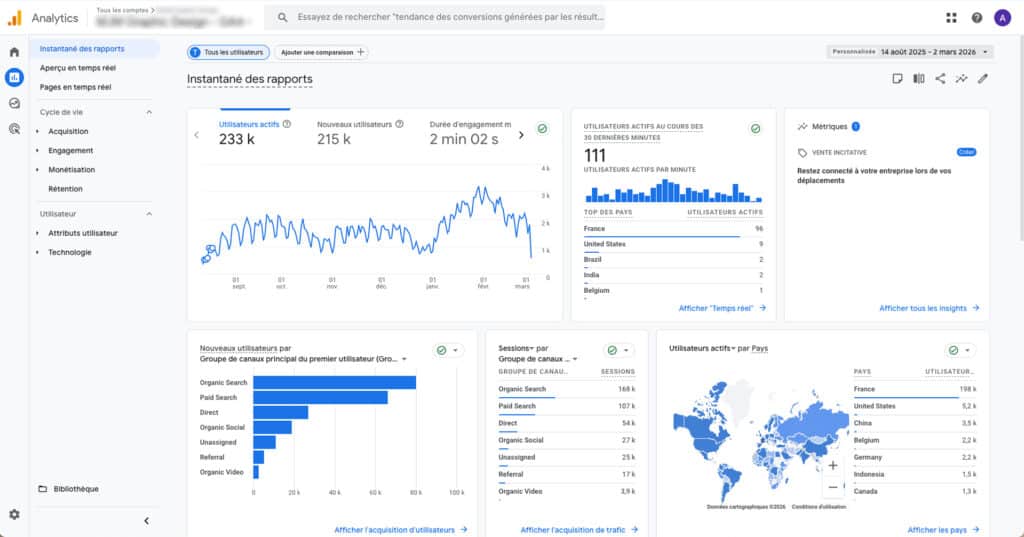This screenshot has height=537, width=1024.
Task: Open the account avatar A
Action: (1002, 18)
